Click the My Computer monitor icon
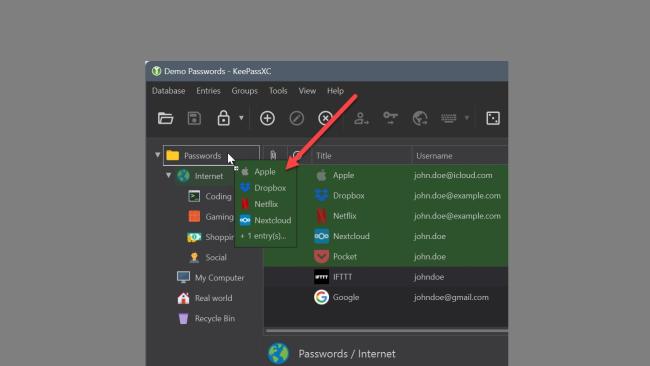Viewport: 650px width, 366px height. [183, 277]
